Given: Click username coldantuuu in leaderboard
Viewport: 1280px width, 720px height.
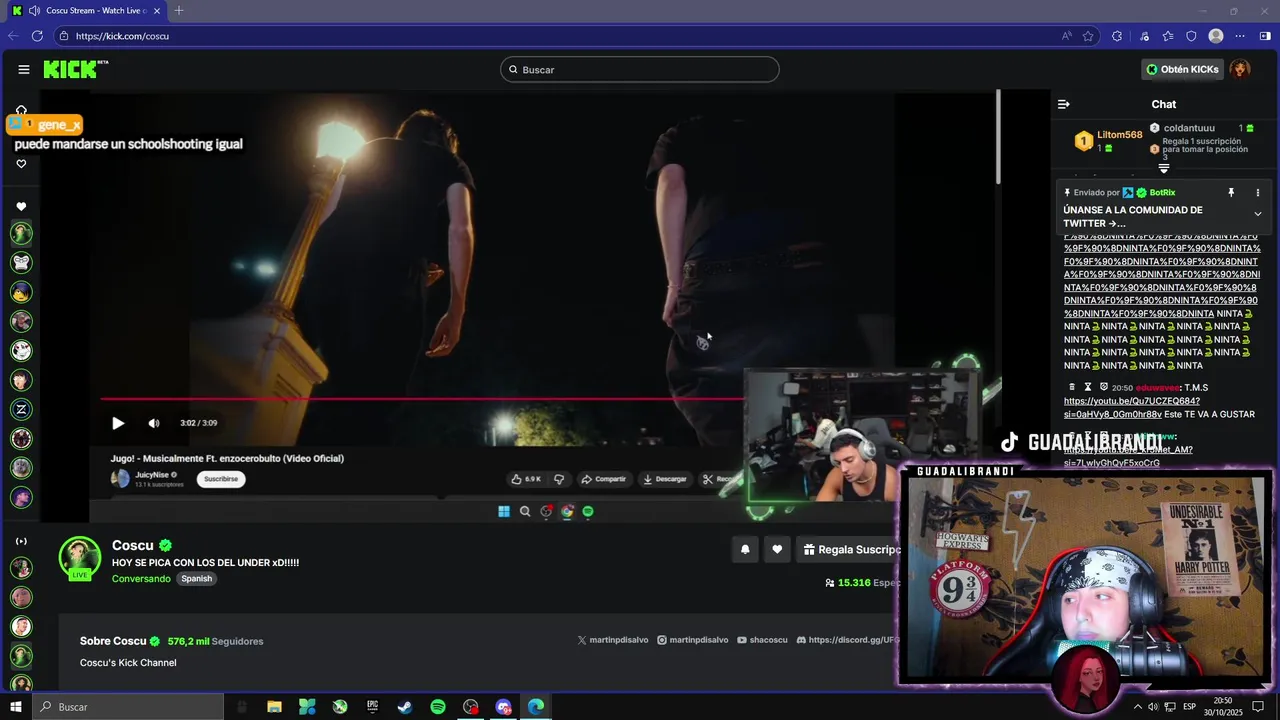Looking at the screenshot, I should [x=1189, y=128].
